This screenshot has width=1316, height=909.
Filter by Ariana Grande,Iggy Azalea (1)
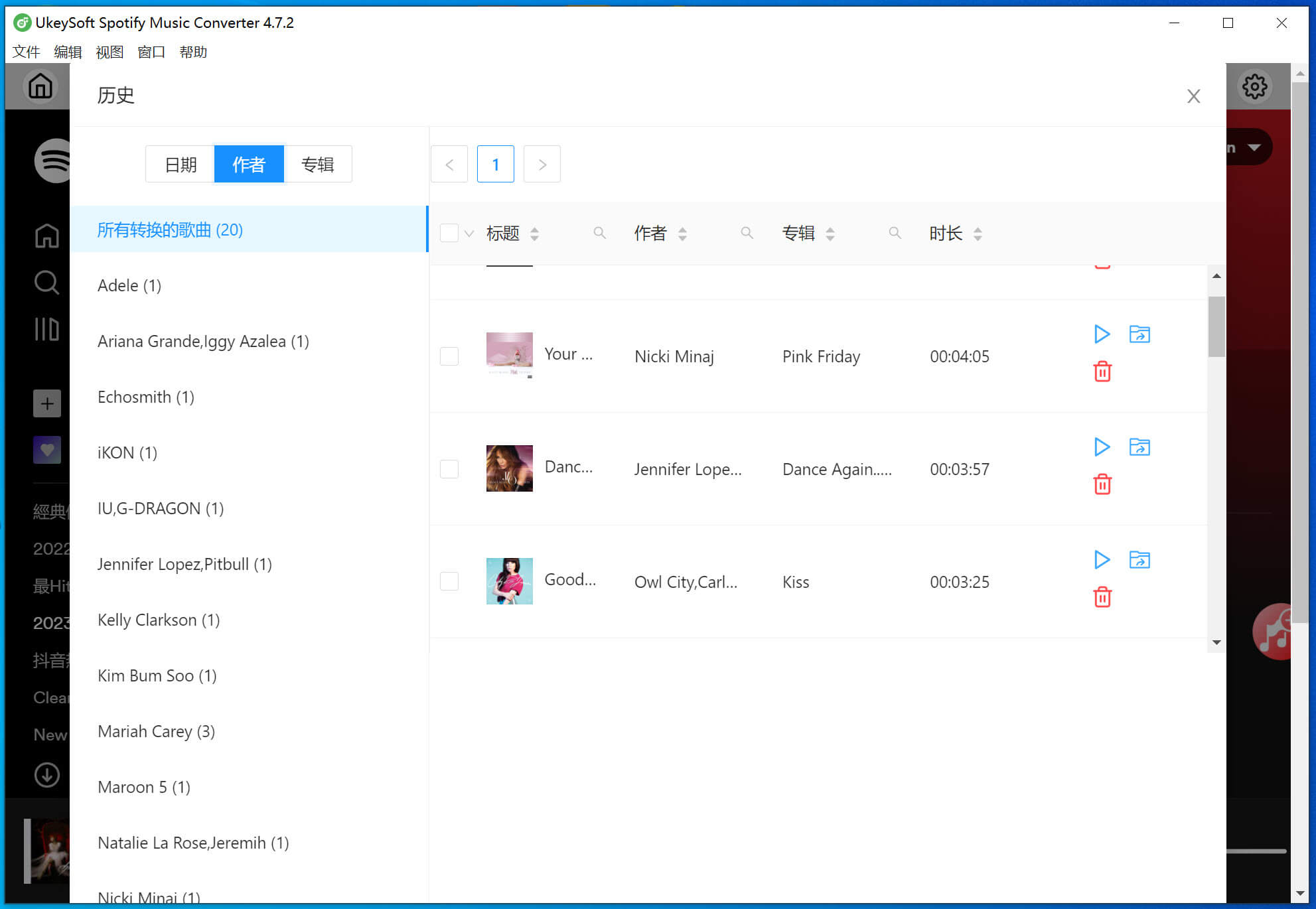tap(249, 341)
